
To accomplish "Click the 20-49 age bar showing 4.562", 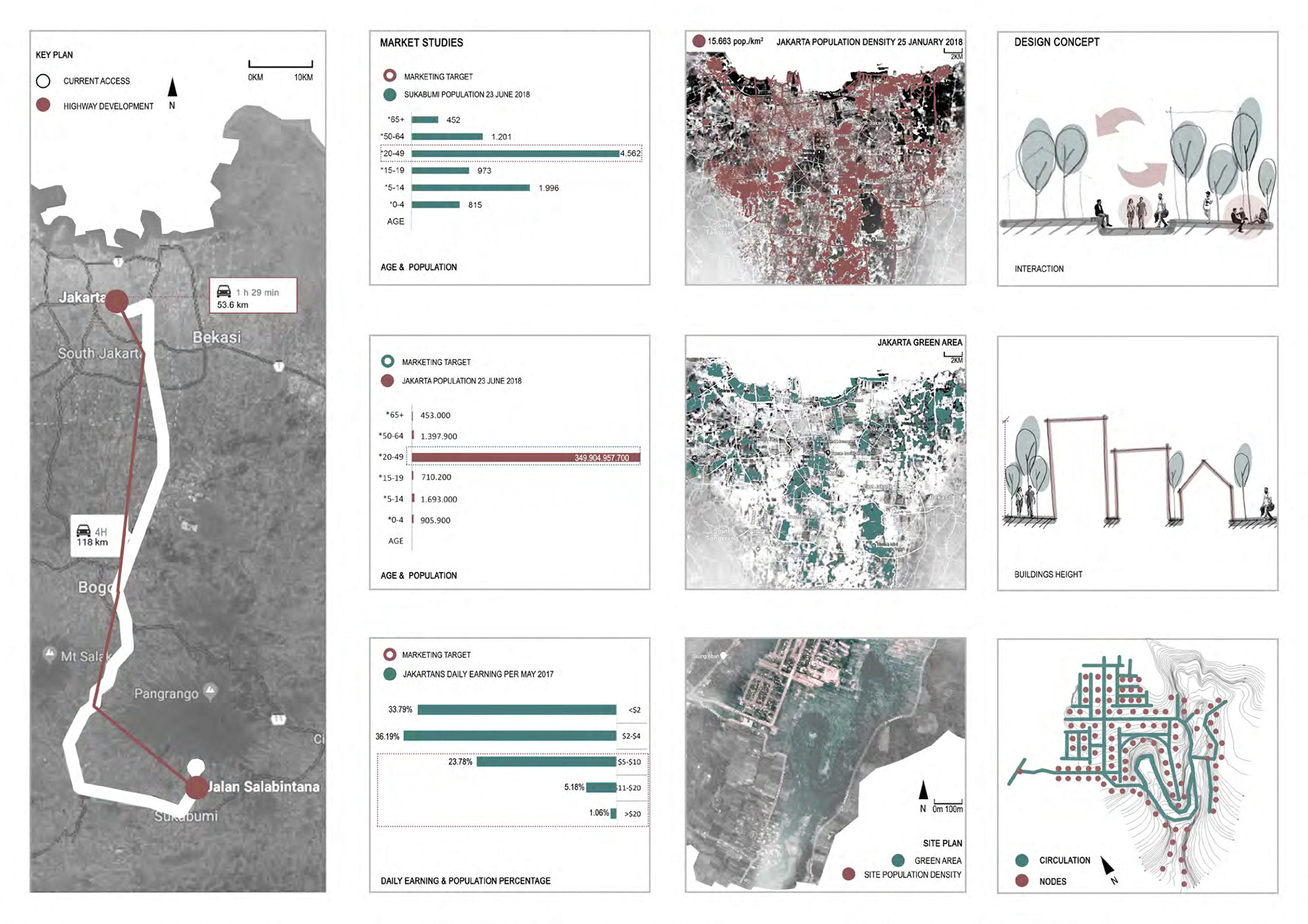I will [515, 154].
